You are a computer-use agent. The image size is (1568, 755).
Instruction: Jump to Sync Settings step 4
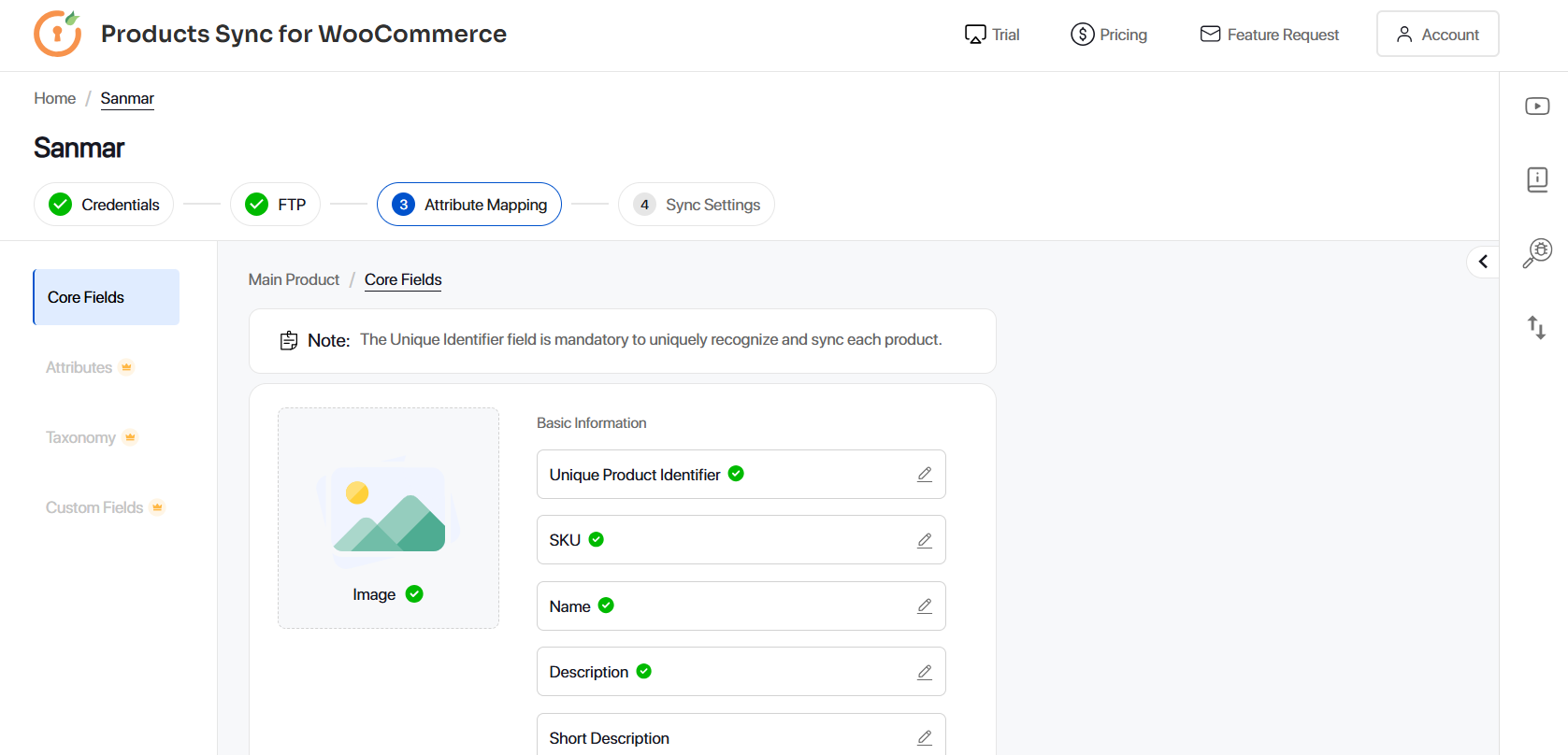coord(697,205)
